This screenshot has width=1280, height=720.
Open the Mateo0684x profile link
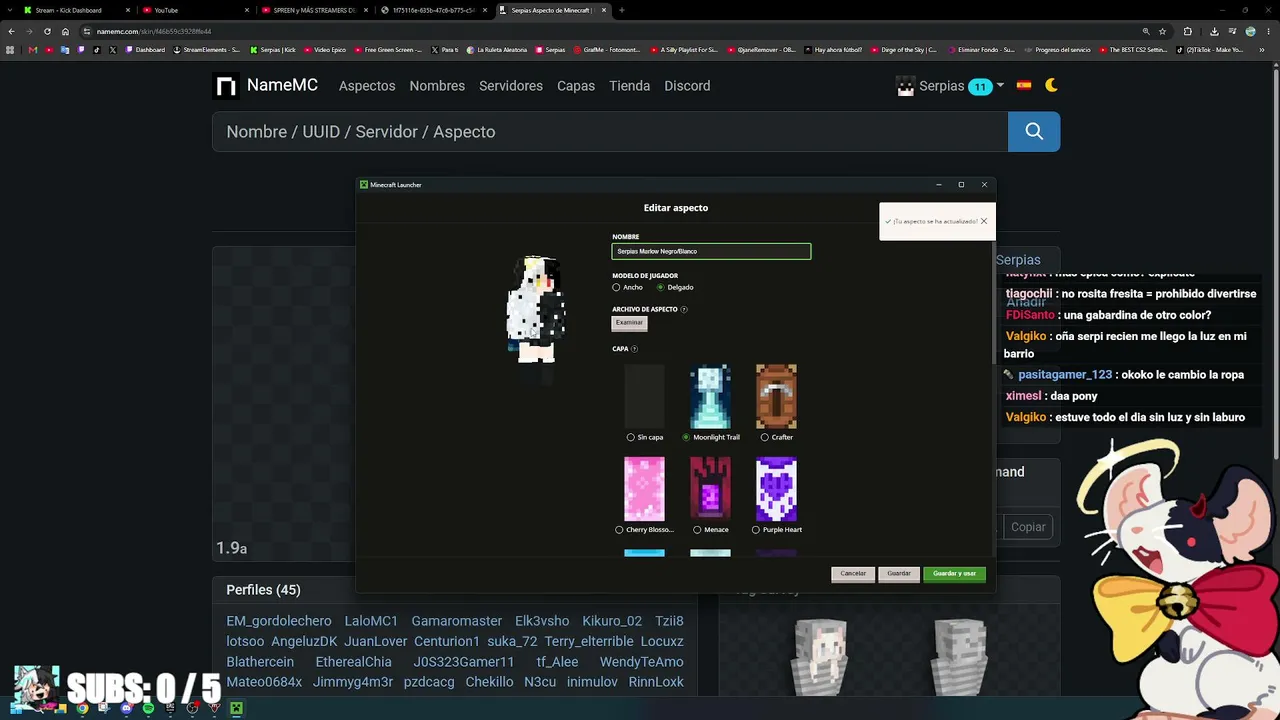click(x=264, y=682)
